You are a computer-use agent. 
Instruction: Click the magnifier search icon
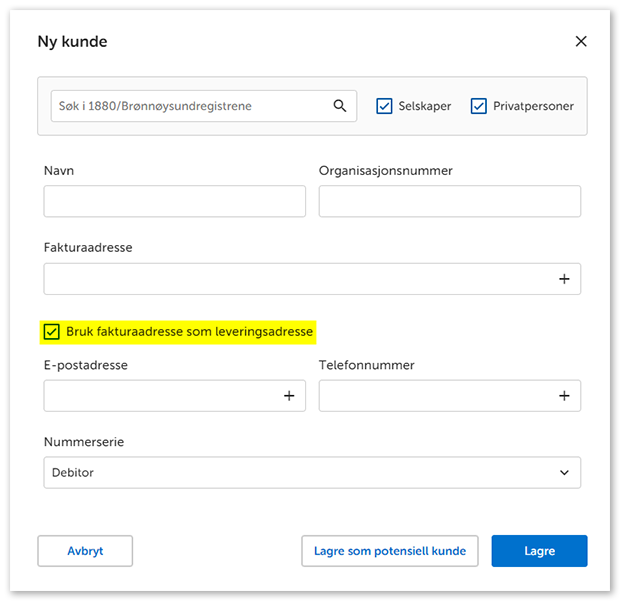[x=340, y=106]
